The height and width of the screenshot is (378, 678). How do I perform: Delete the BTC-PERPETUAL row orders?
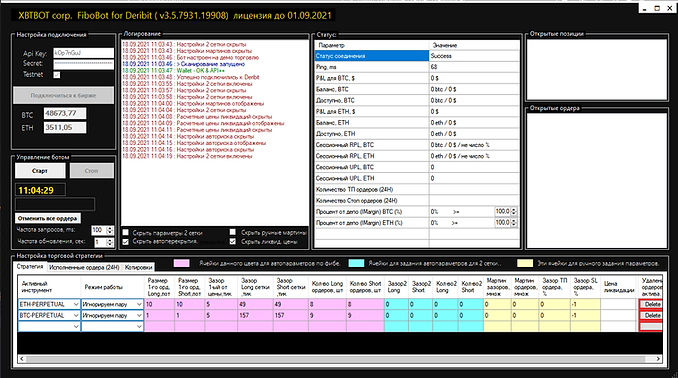pos(652,316)
